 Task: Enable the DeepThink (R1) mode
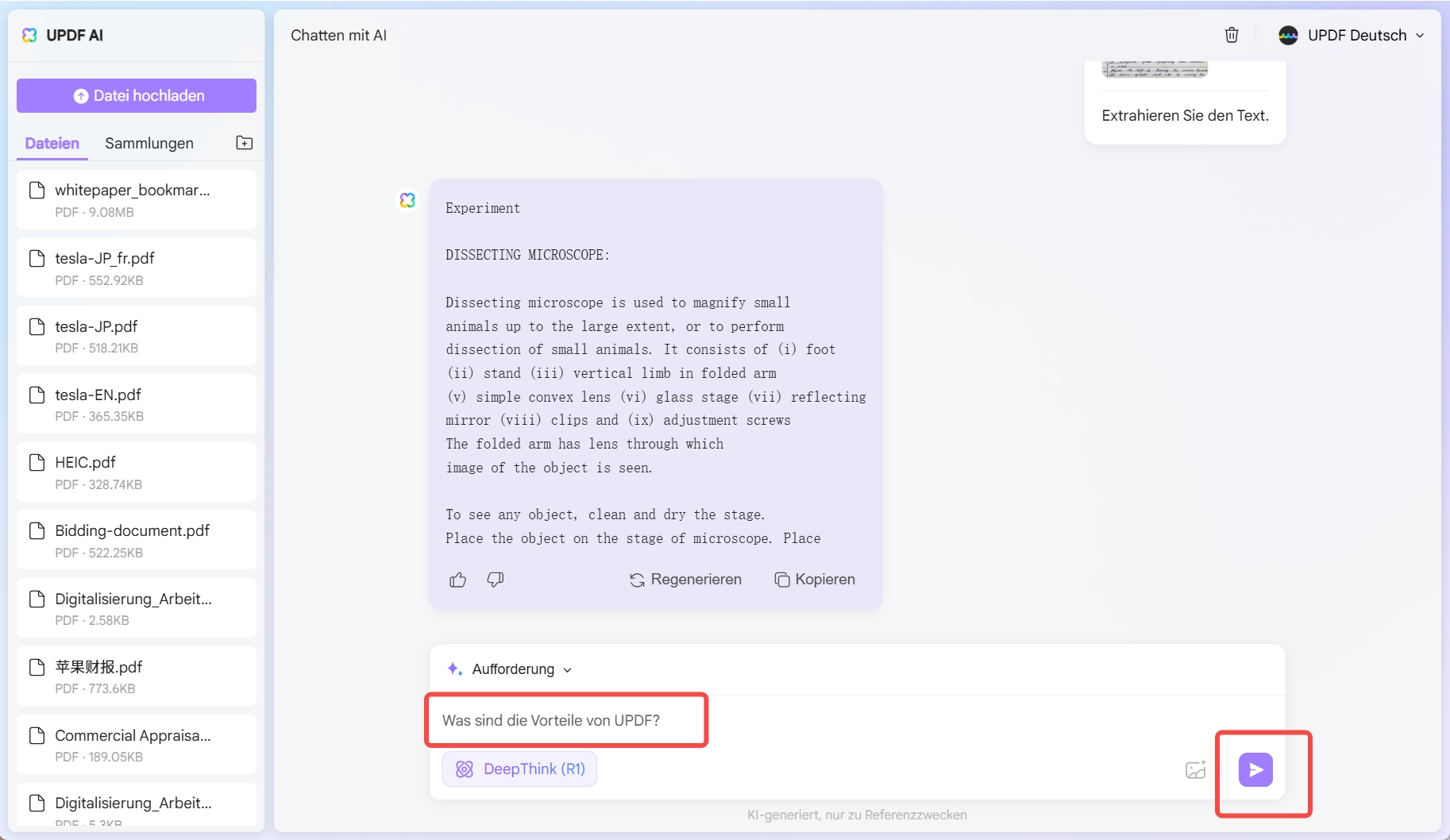519,769
